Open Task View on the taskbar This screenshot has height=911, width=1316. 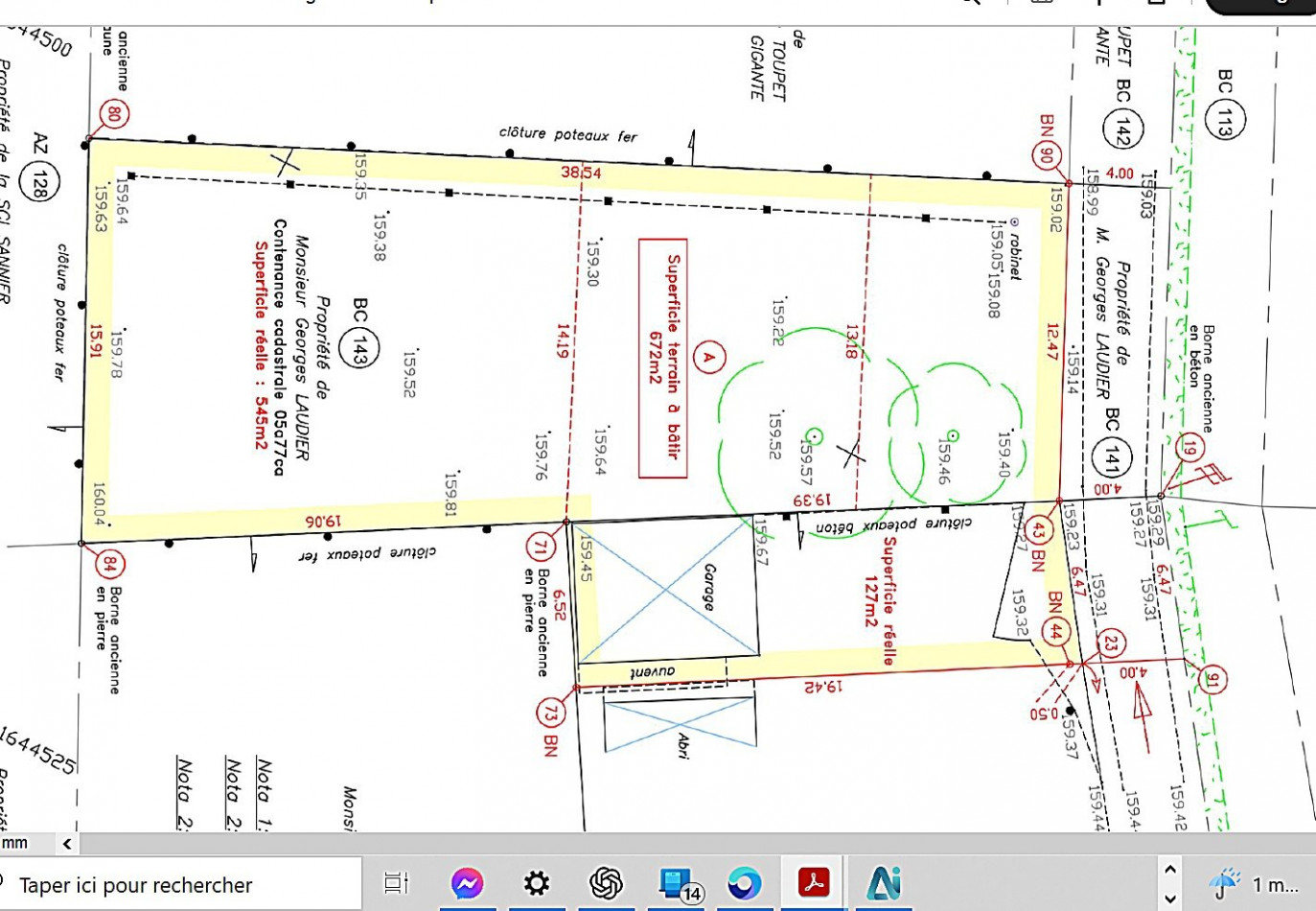point(396,883)
